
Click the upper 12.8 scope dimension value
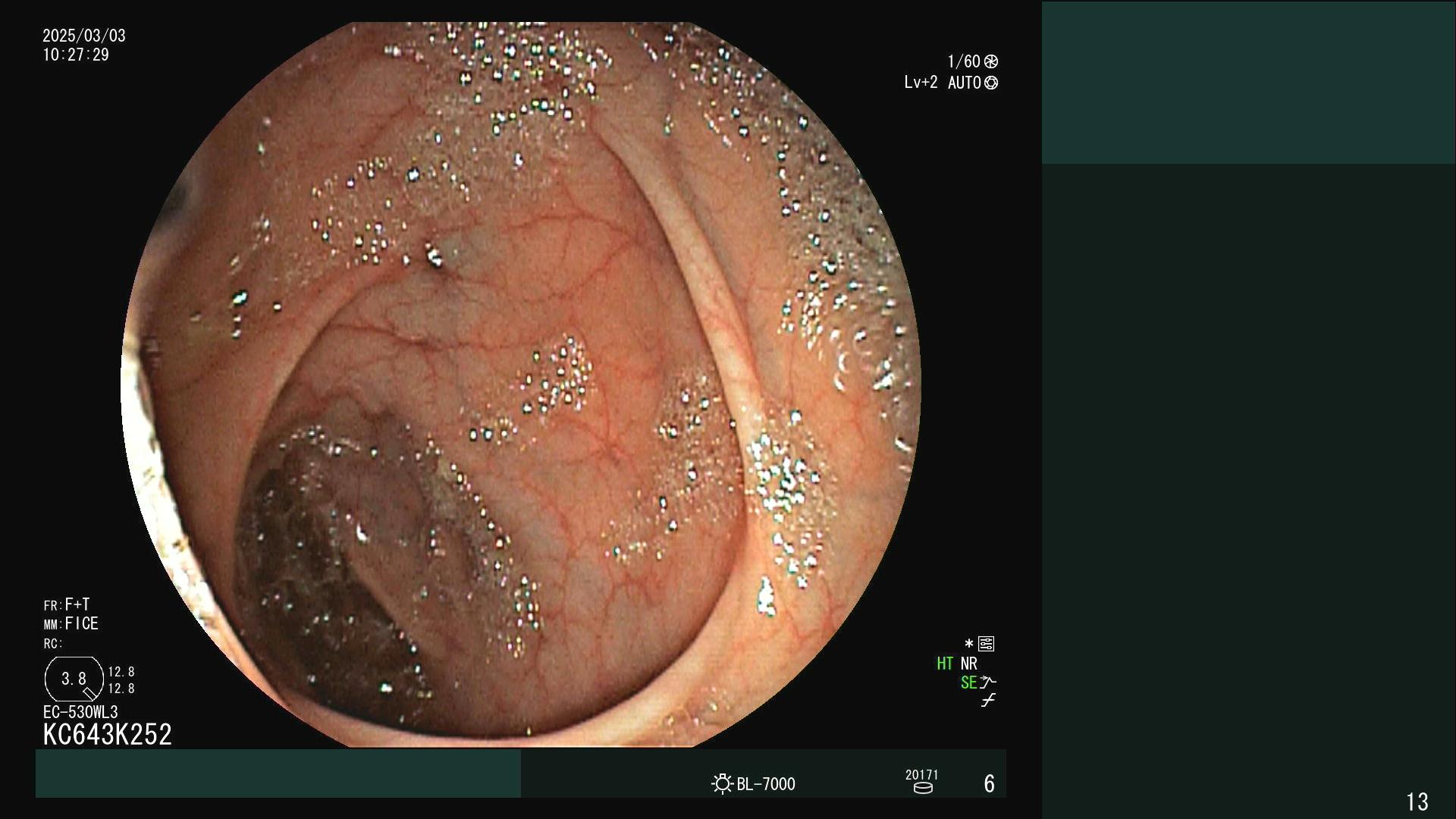pos(121,672)
